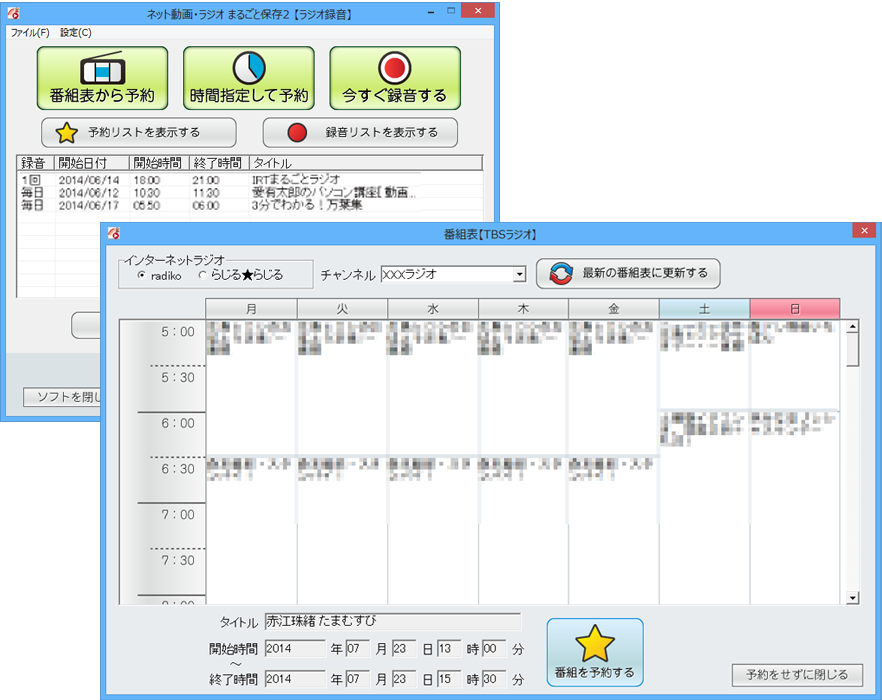
Task: Click the clock icon for 時間指定して予約
Action: tap(248, 68)
